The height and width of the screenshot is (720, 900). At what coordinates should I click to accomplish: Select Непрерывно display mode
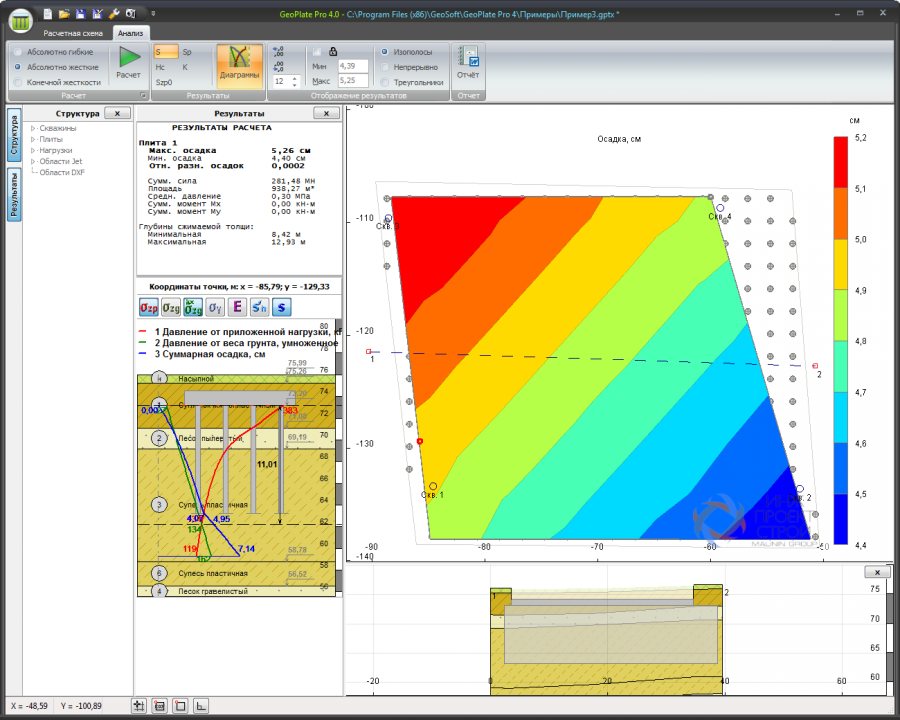click(409, 67)
